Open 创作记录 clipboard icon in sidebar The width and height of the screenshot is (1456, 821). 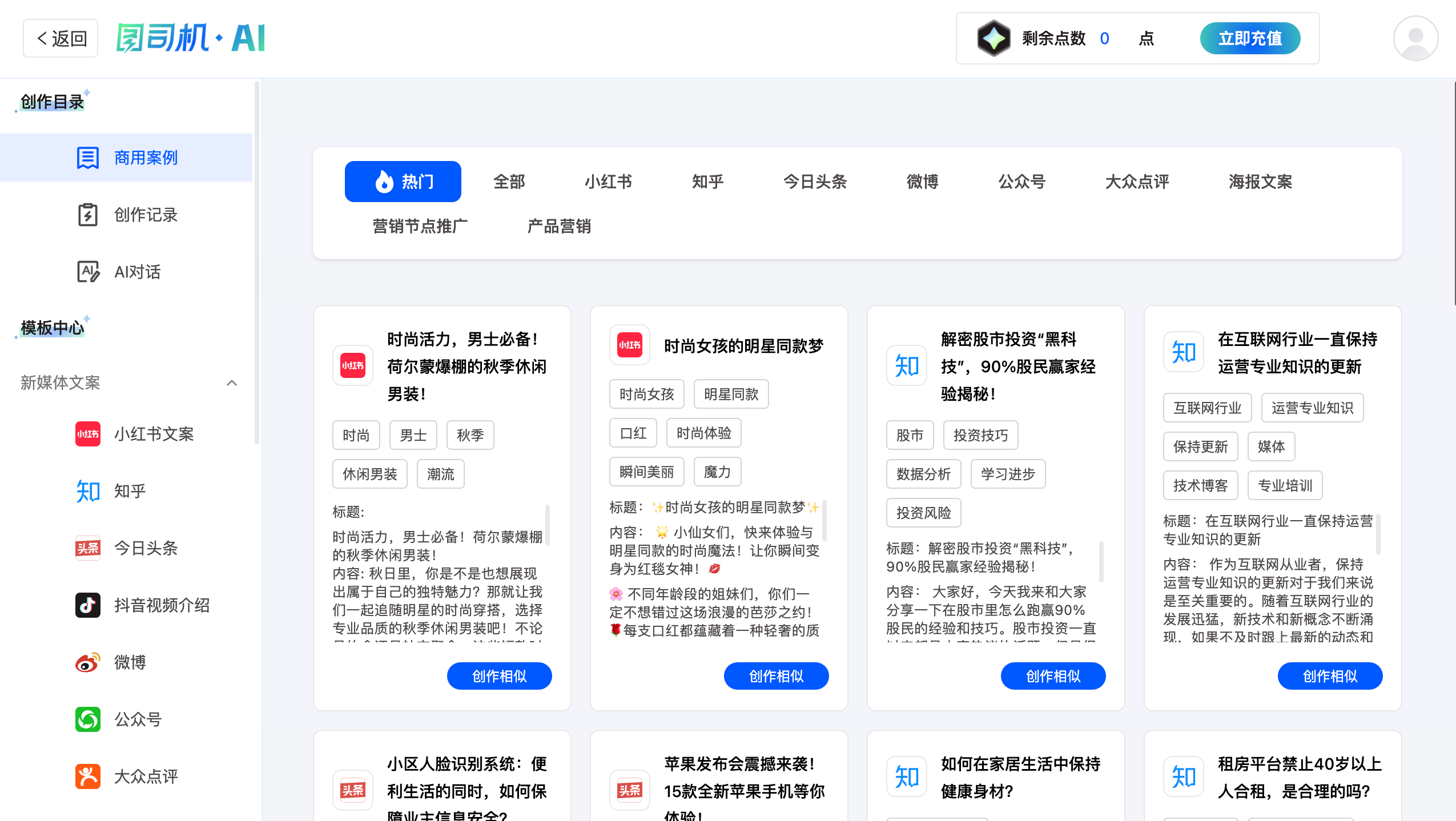coord(88,215)
